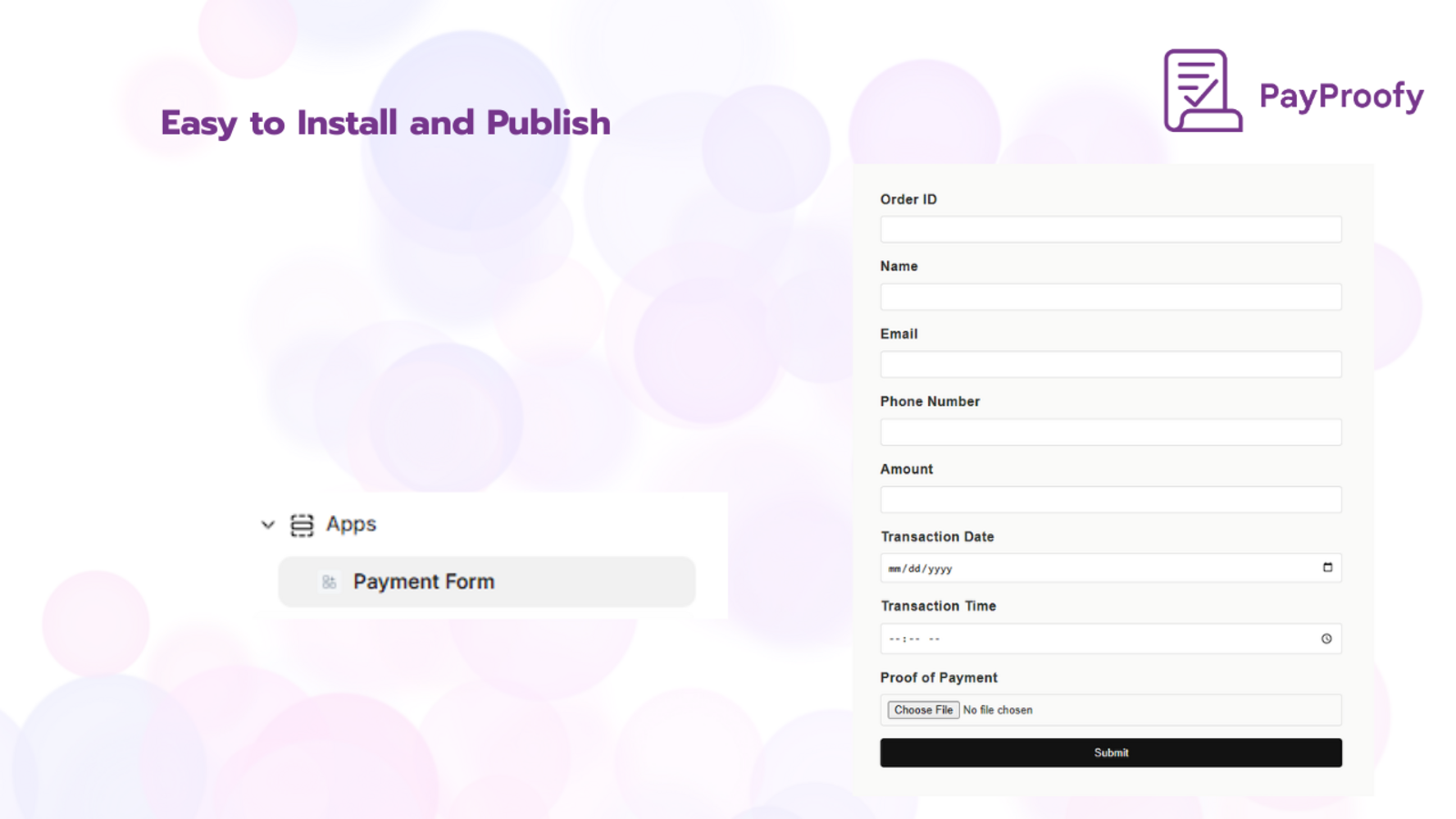
Task: Click the Submit button
Action: point(1110,753)
